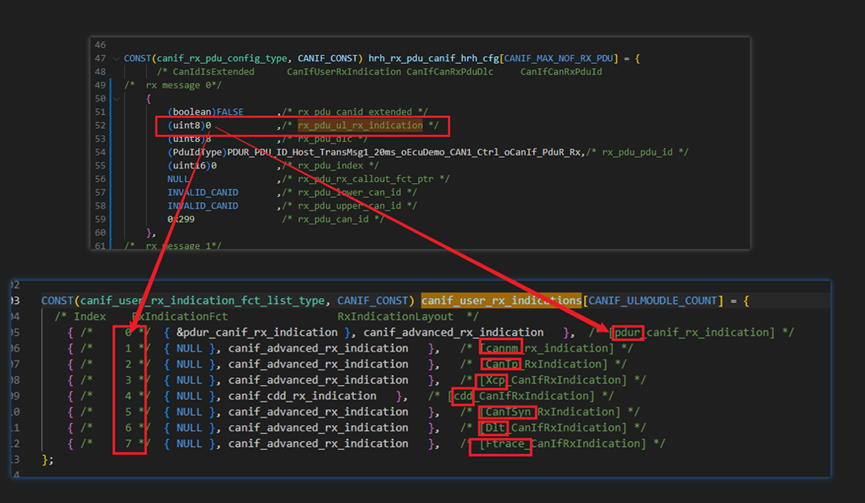Click line number 59 in the gutter

tap(100, 220)
